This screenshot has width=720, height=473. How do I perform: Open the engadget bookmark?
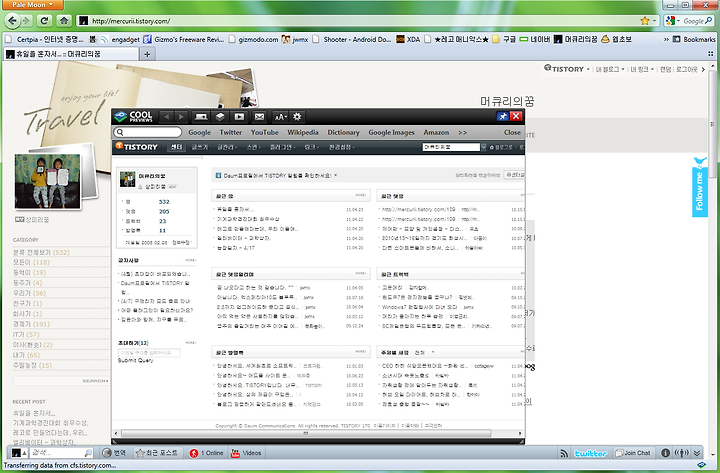(120, 39)
